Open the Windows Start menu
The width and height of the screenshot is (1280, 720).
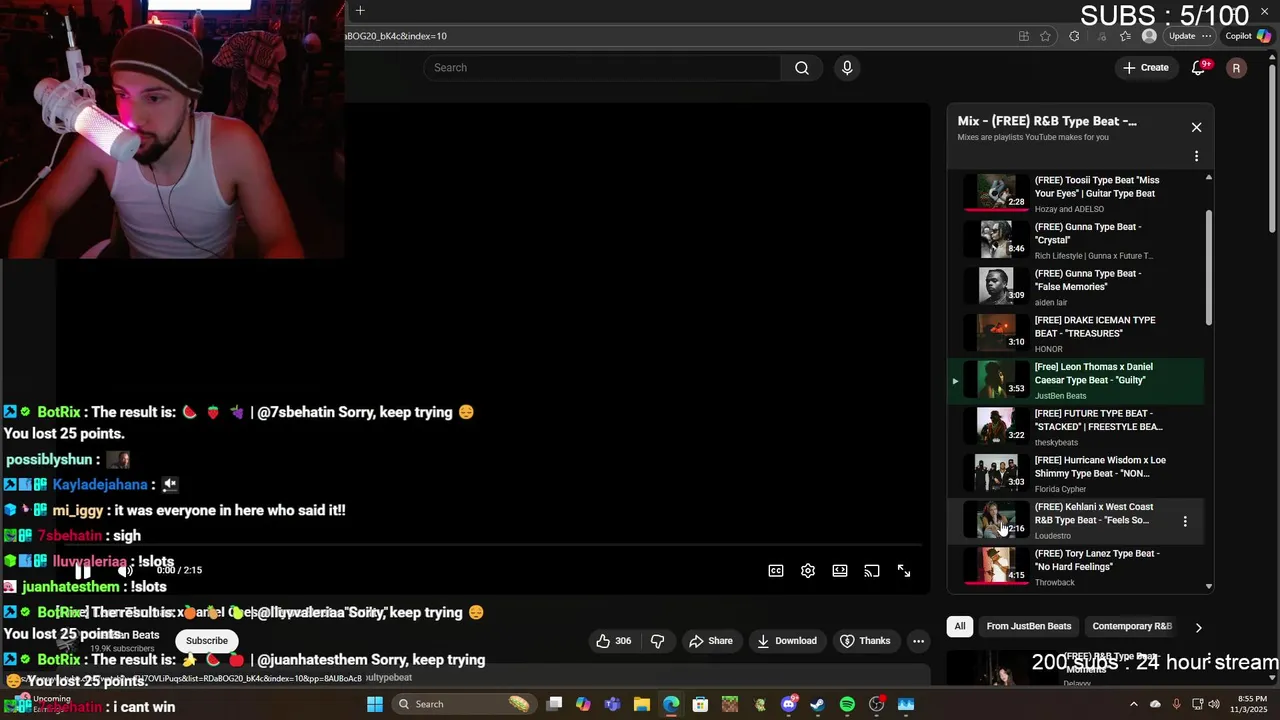(x=375, y=704)
